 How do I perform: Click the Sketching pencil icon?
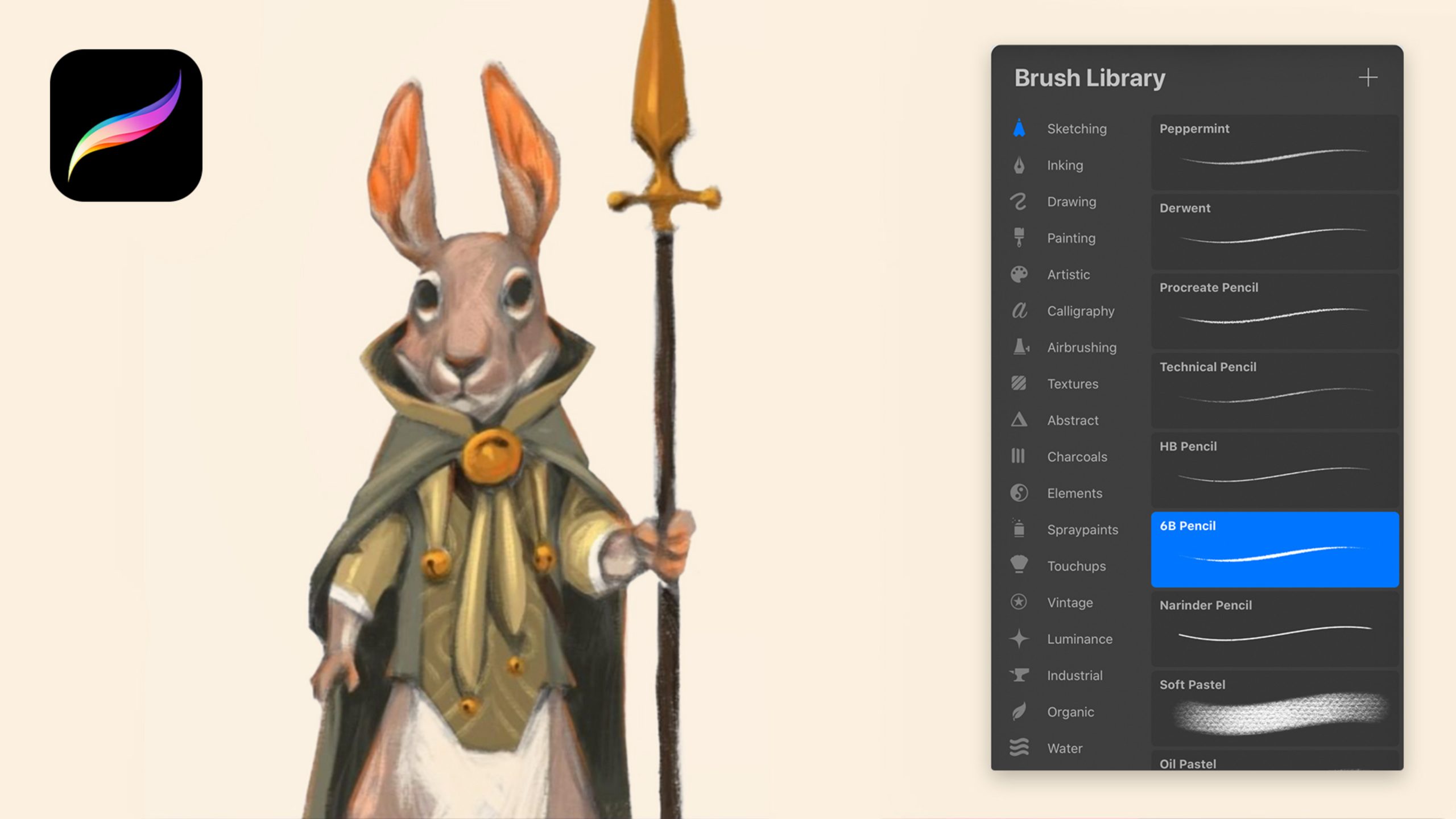click(x=1019, y=129)
